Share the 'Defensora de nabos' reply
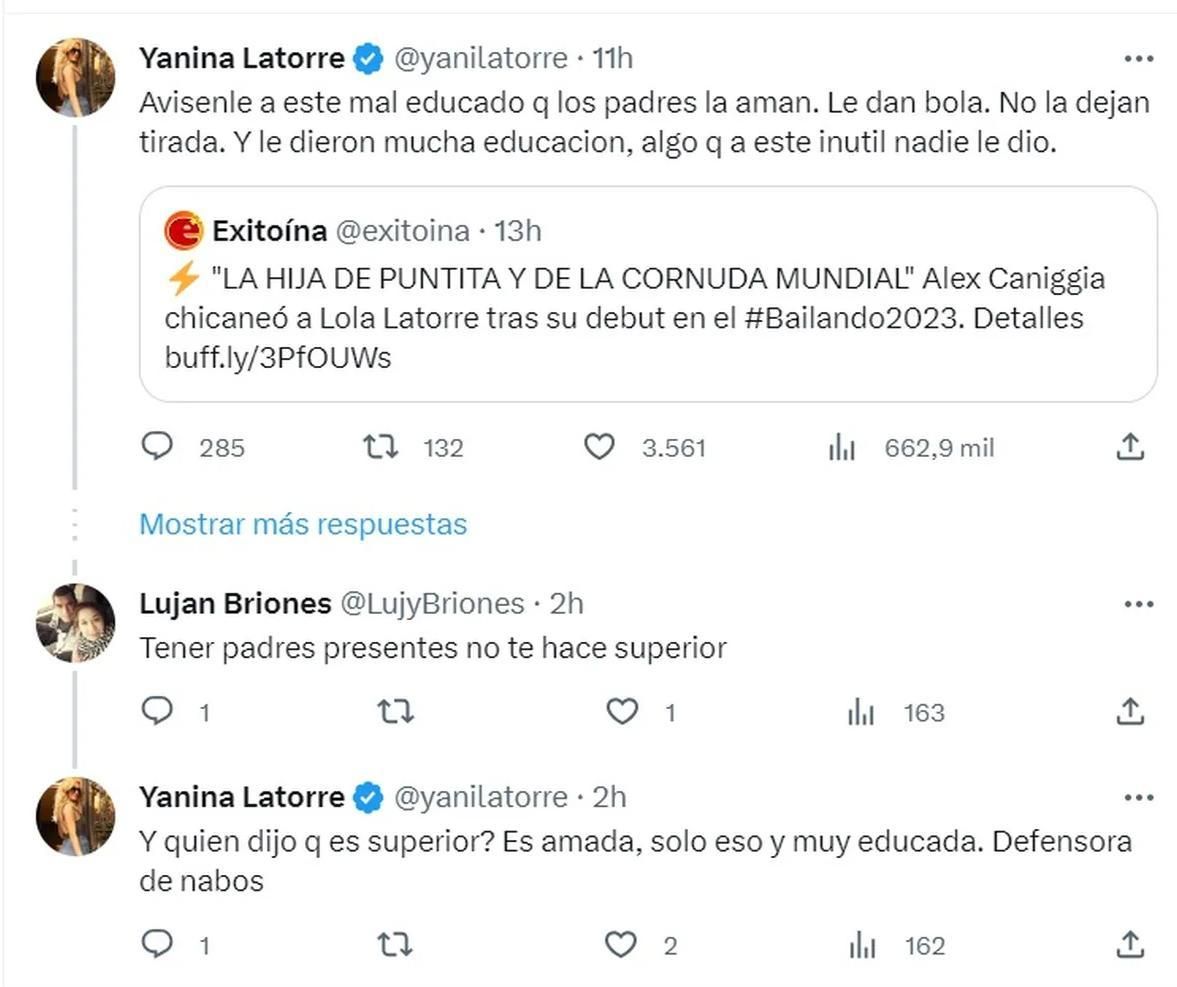The width and height of the screenshot is (1177, 987). pos(1129,944)
